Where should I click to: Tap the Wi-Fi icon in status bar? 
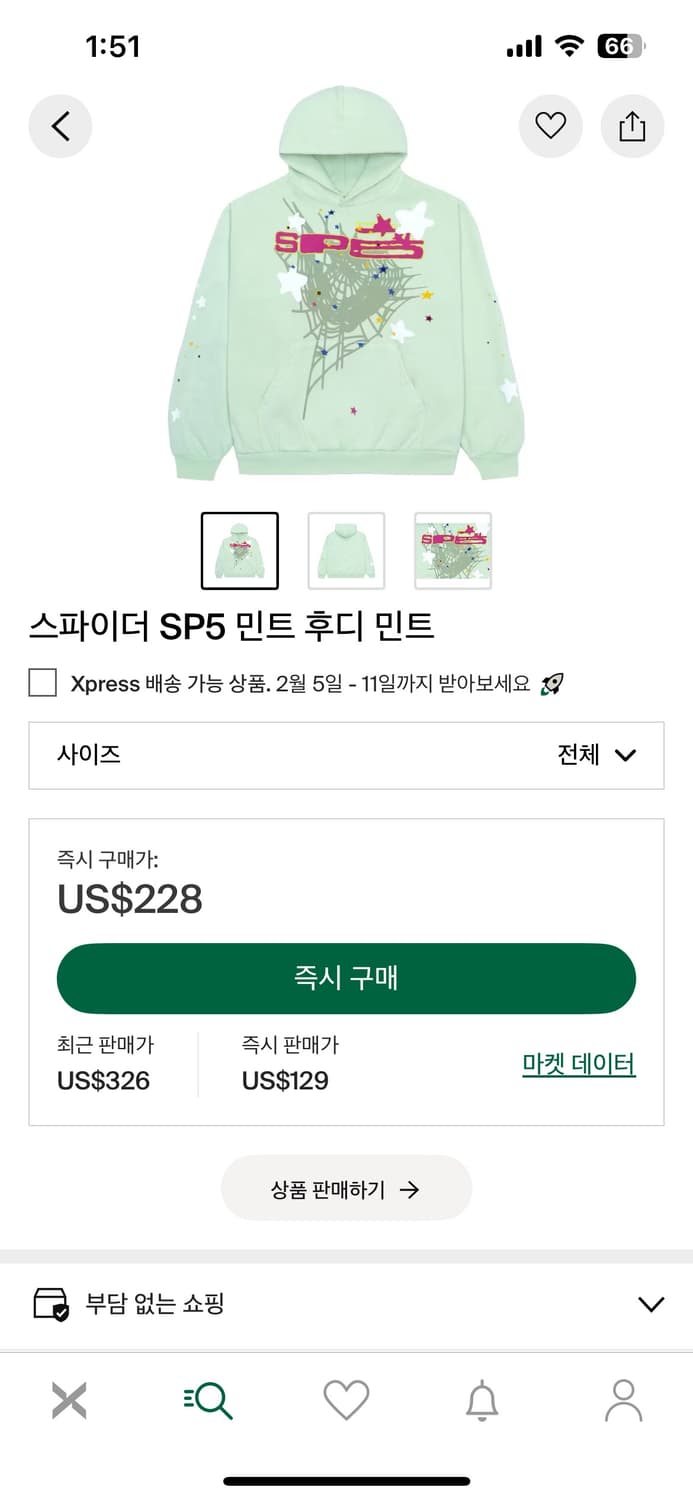(570, 45)
